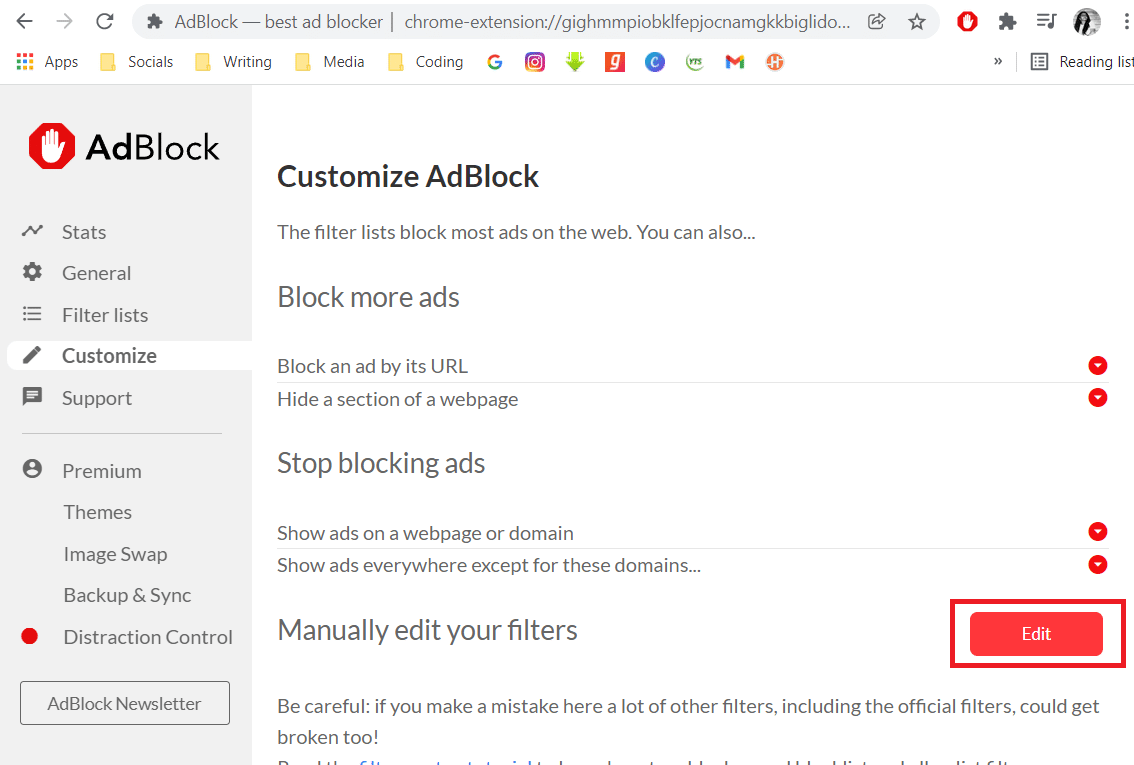This screenshot has height=765, width=1134.
Task: Go back with the browser back arrow
Action: click(x=25, y=22)
